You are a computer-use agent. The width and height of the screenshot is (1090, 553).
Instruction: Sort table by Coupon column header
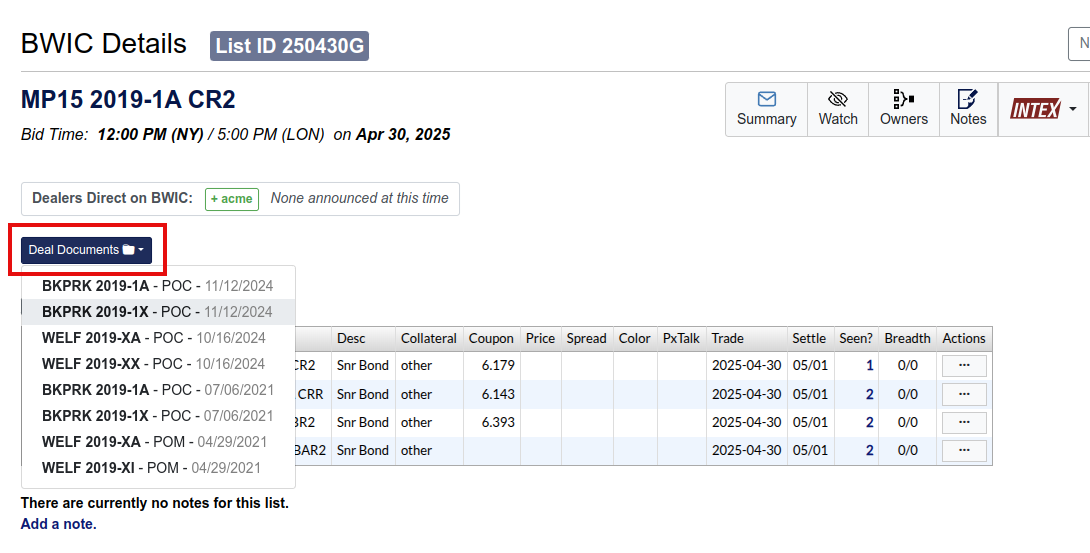[491, 338]
